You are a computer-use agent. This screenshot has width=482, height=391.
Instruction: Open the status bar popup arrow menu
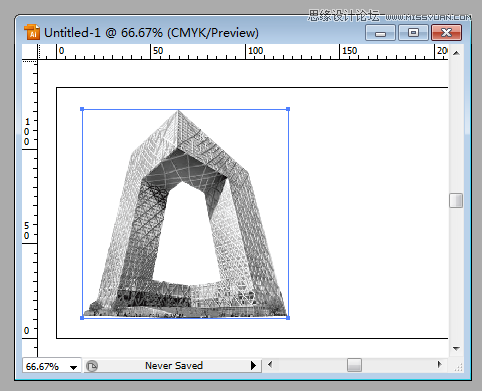pyautogui.click(x=253, y=366)
